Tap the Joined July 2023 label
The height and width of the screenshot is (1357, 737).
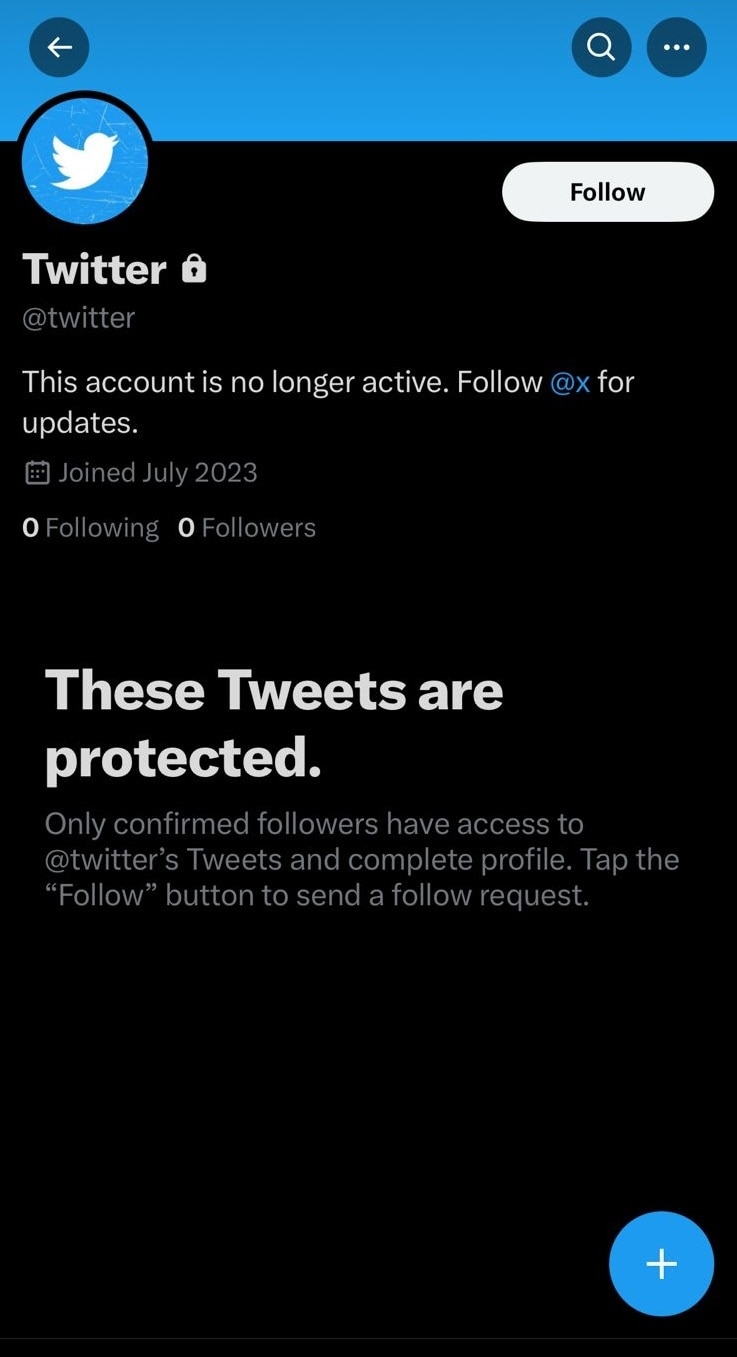click(157, 471)
